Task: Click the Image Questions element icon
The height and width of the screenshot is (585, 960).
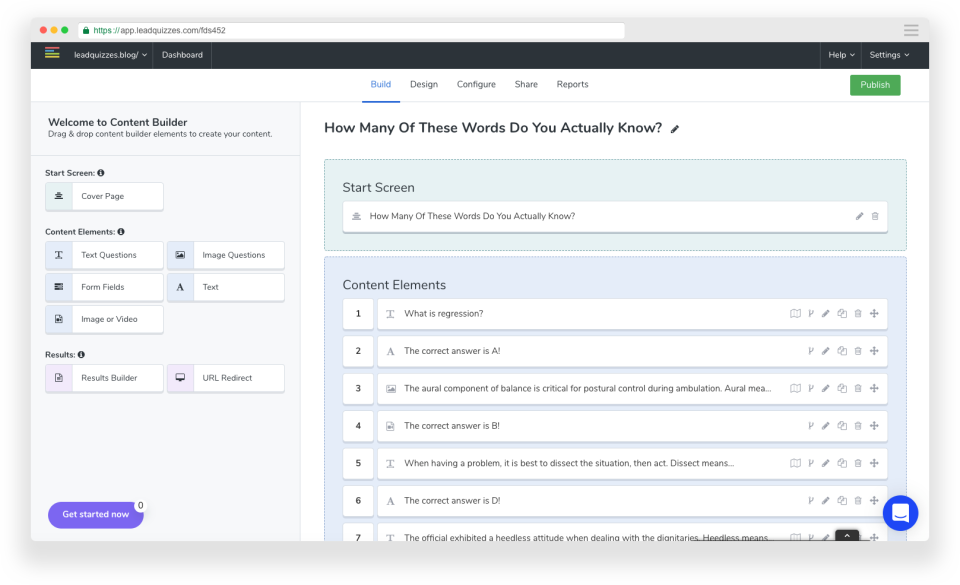Action: [x=183, y=255]
